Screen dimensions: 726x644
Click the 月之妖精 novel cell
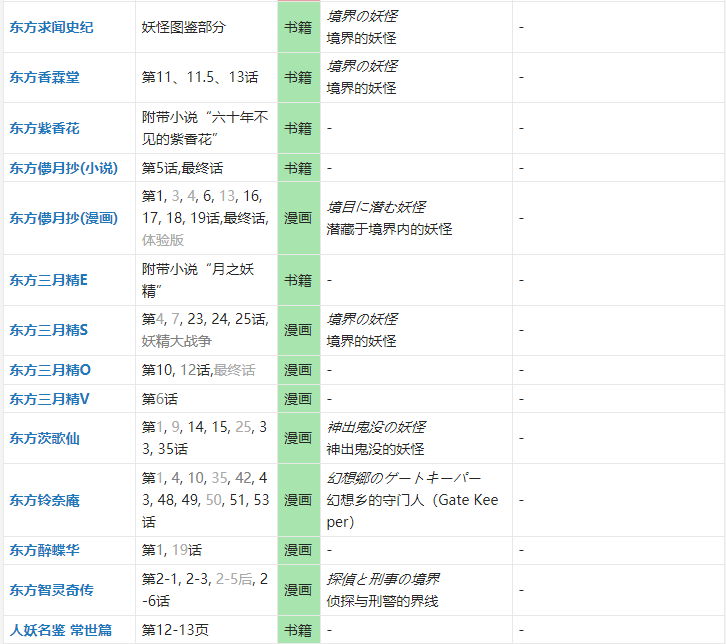(207, 280)
